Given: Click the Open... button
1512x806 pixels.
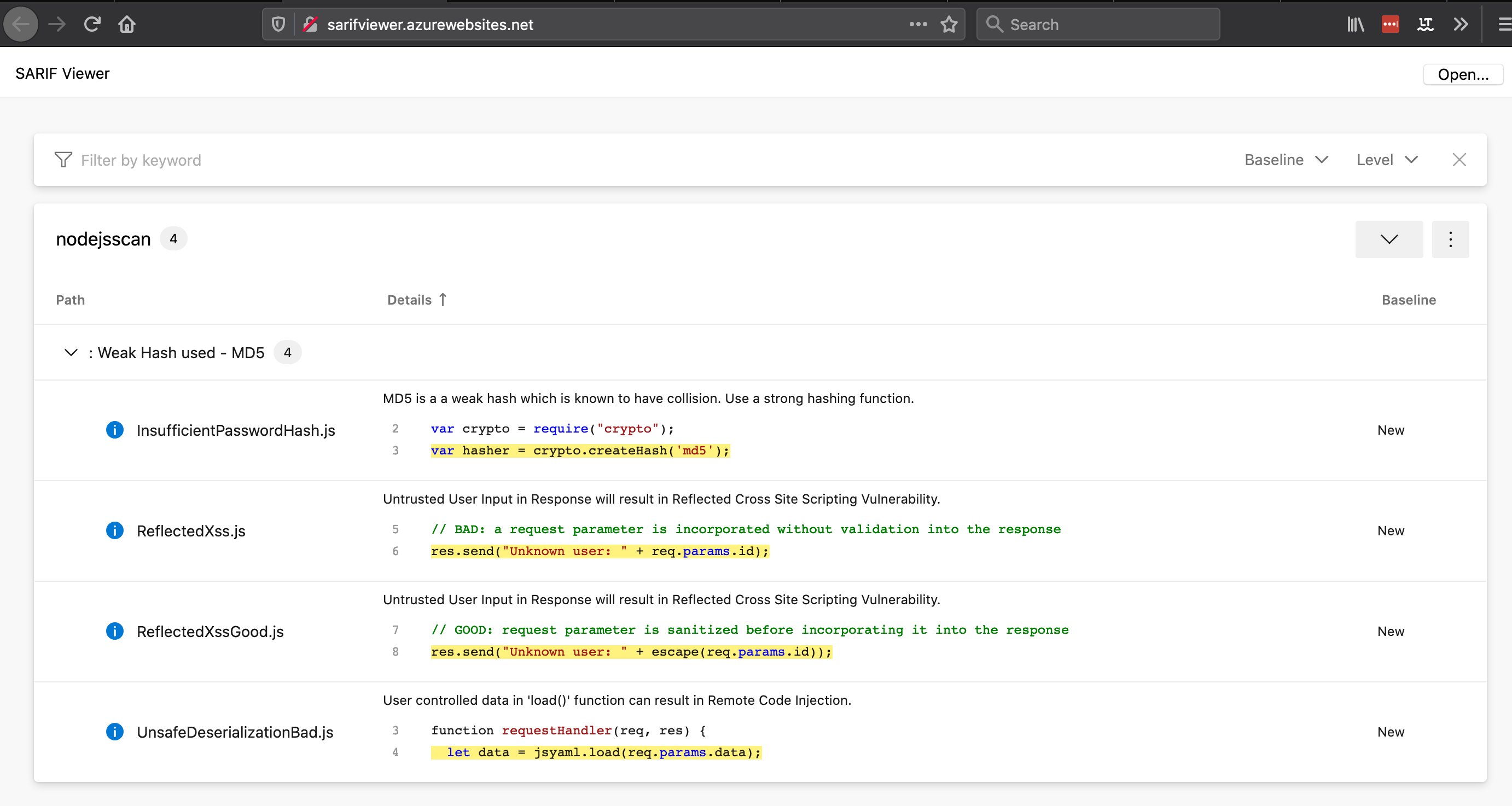Looking at the screenshot, I should pos(1462,74).
